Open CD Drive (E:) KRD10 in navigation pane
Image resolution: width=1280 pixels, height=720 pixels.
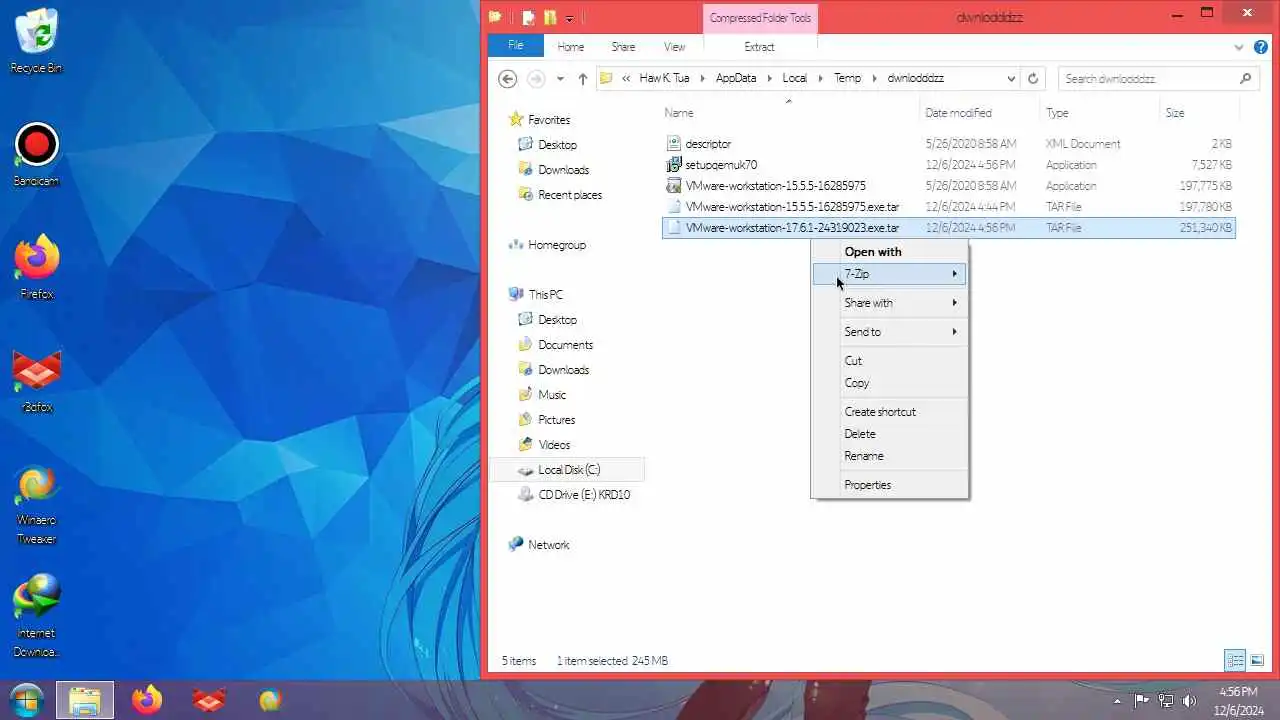[x=575, y=495]
